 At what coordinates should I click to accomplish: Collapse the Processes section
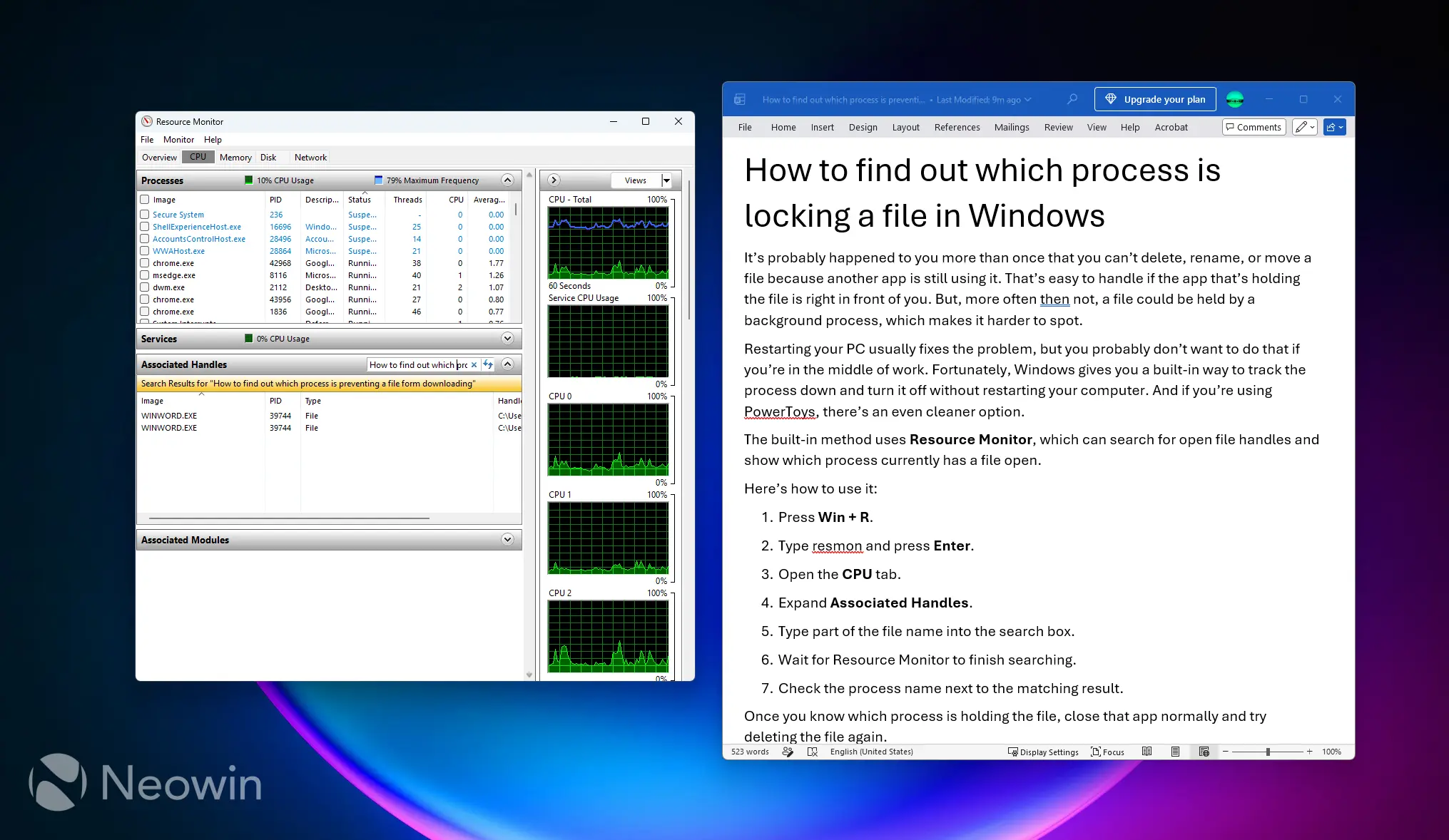point(507,180)
